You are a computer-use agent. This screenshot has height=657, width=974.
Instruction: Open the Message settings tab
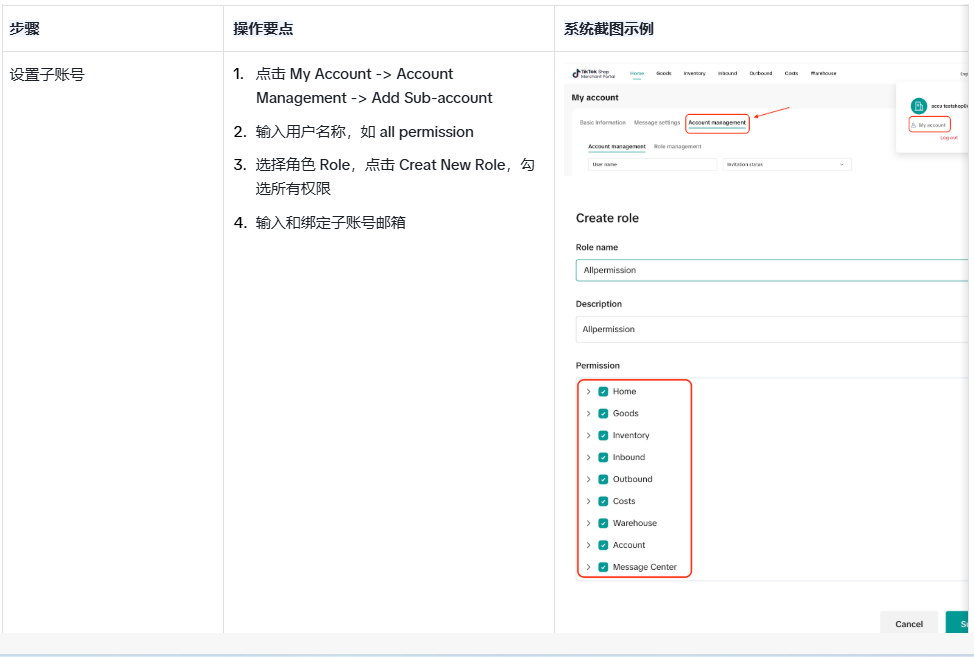pos(656,123)
